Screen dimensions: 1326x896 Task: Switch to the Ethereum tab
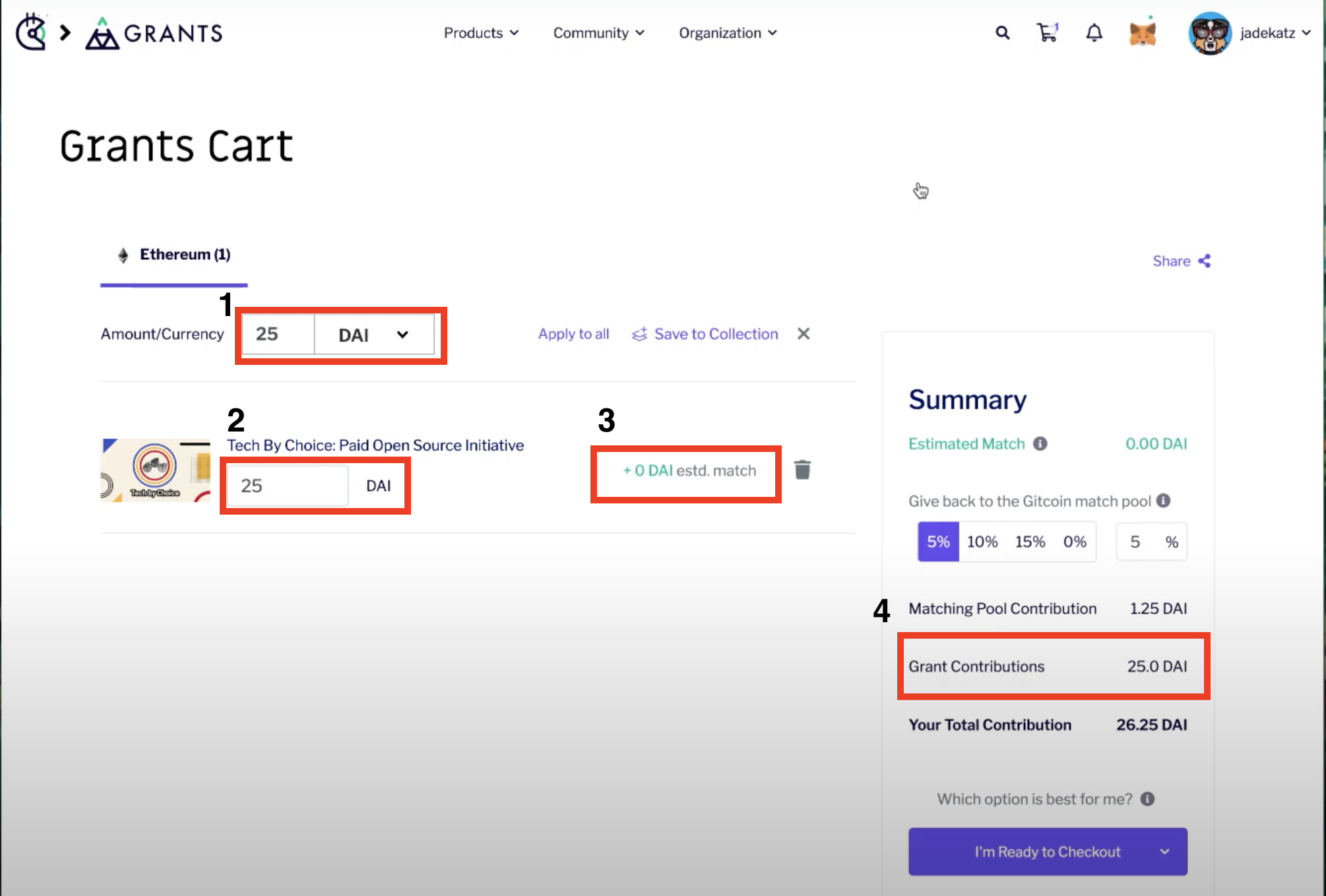(x=174, y=255)
